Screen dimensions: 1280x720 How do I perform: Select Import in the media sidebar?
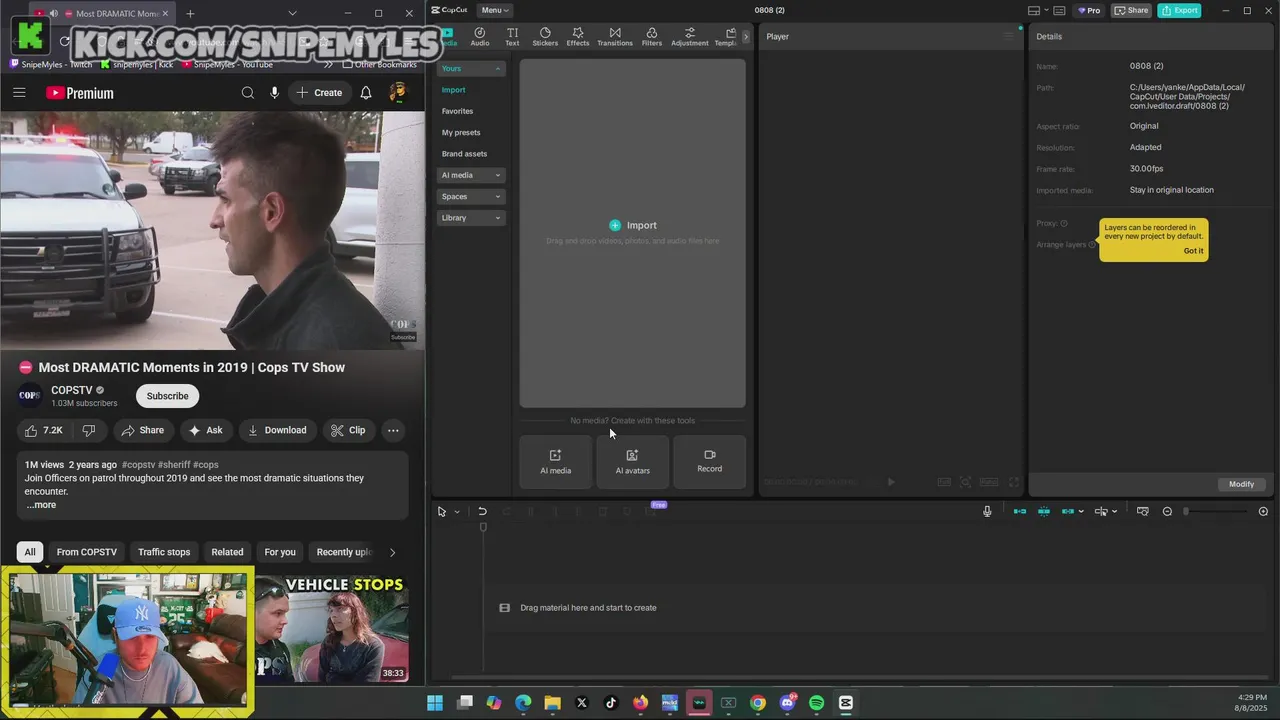[x=454, y=90]
